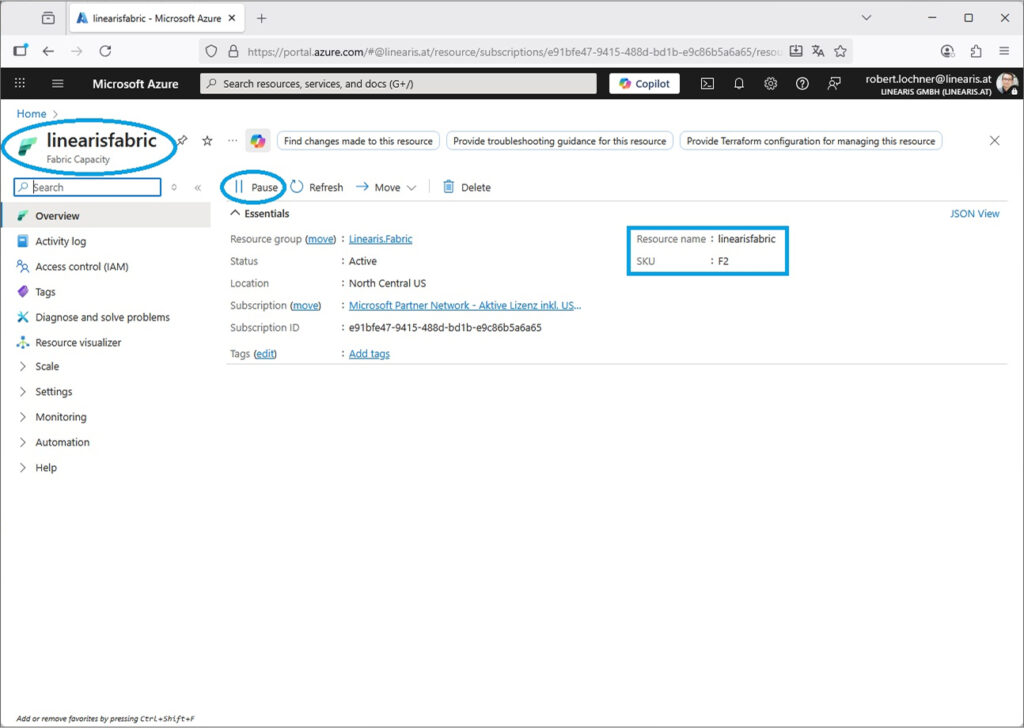Pin linearisfabric to dashboard
This screenshot has width=1024, height=728.
point(183,140)
